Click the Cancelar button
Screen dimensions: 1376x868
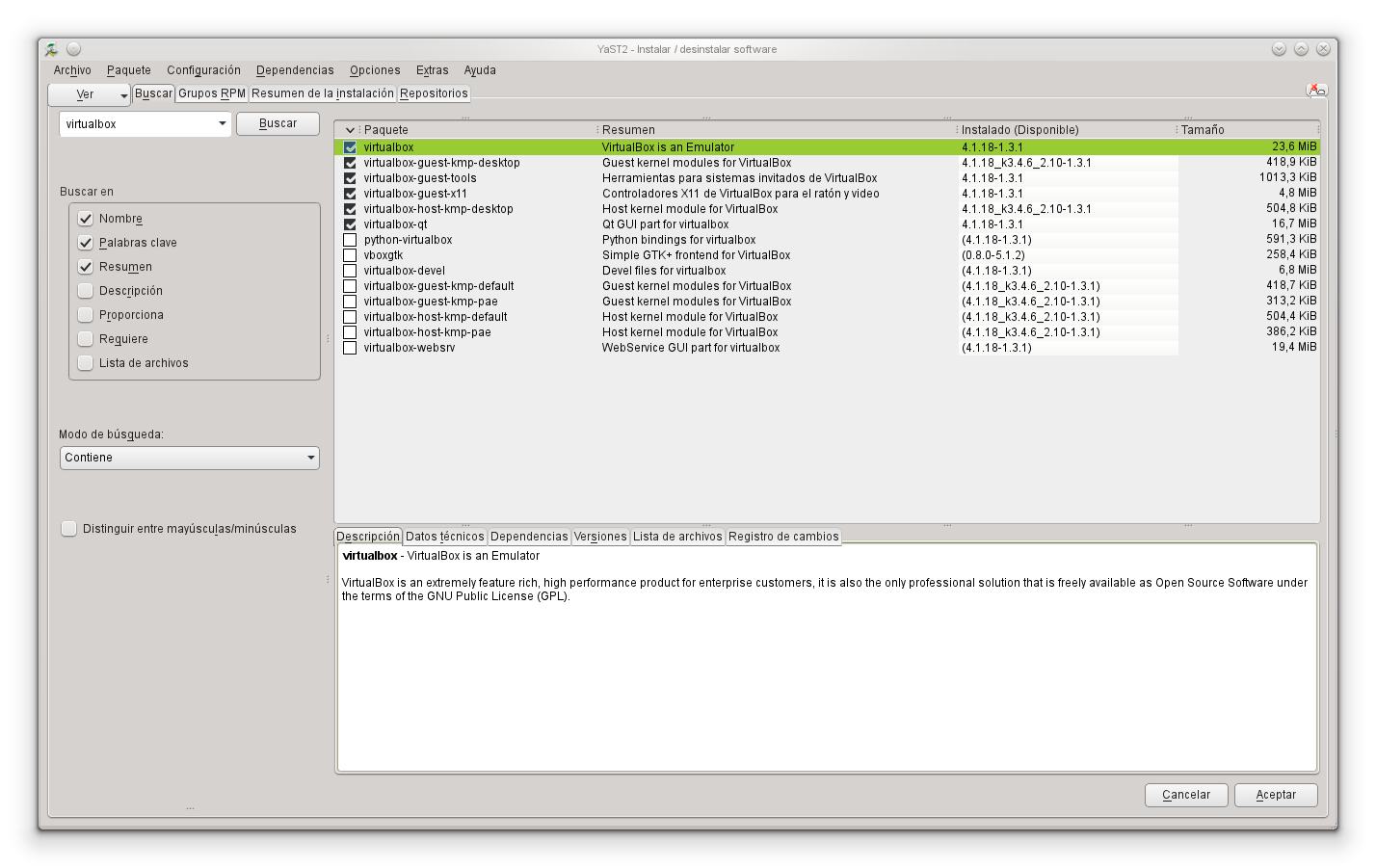(1186, 795)
